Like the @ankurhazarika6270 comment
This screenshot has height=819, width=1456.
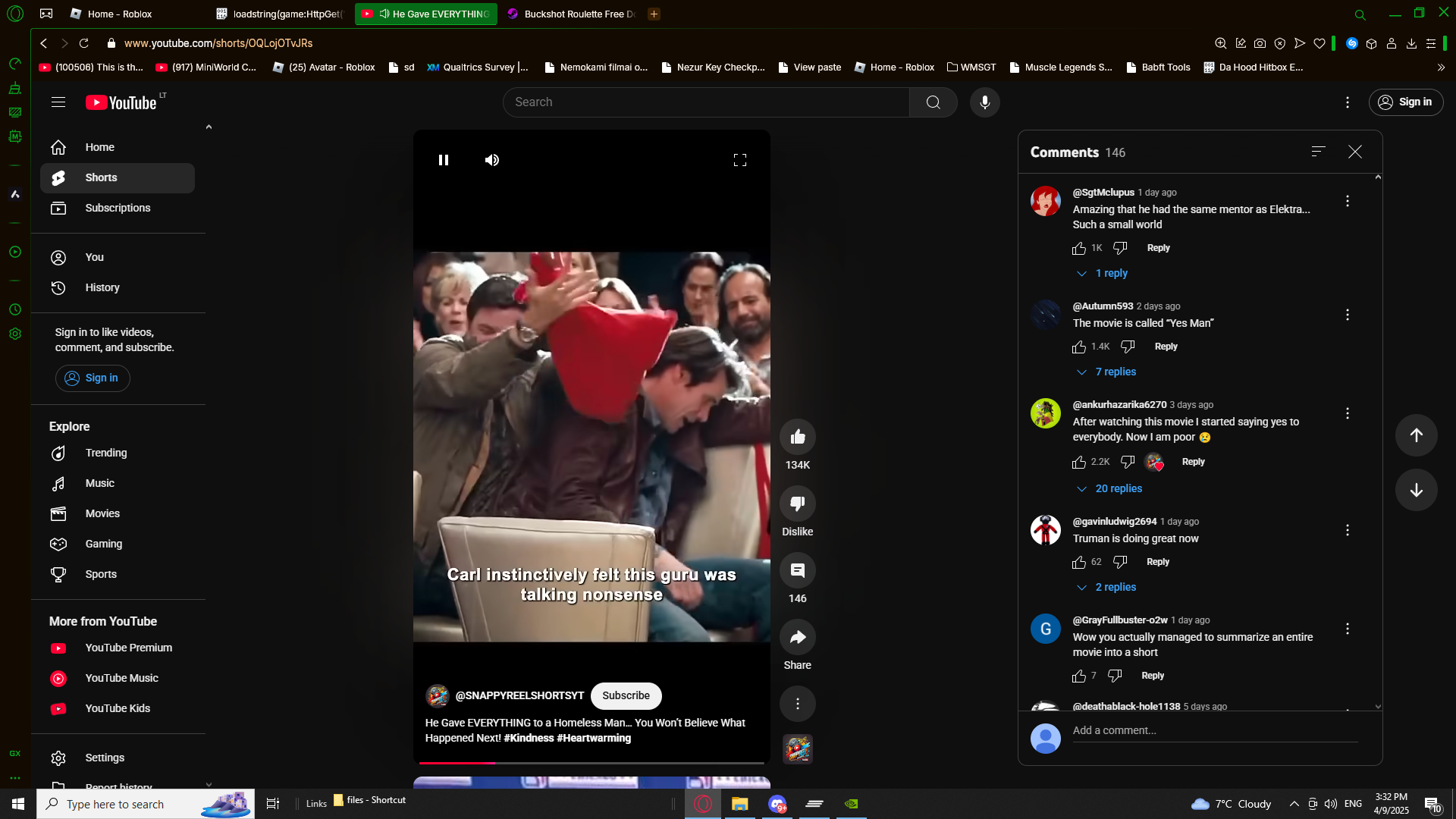coord(1079,463)
